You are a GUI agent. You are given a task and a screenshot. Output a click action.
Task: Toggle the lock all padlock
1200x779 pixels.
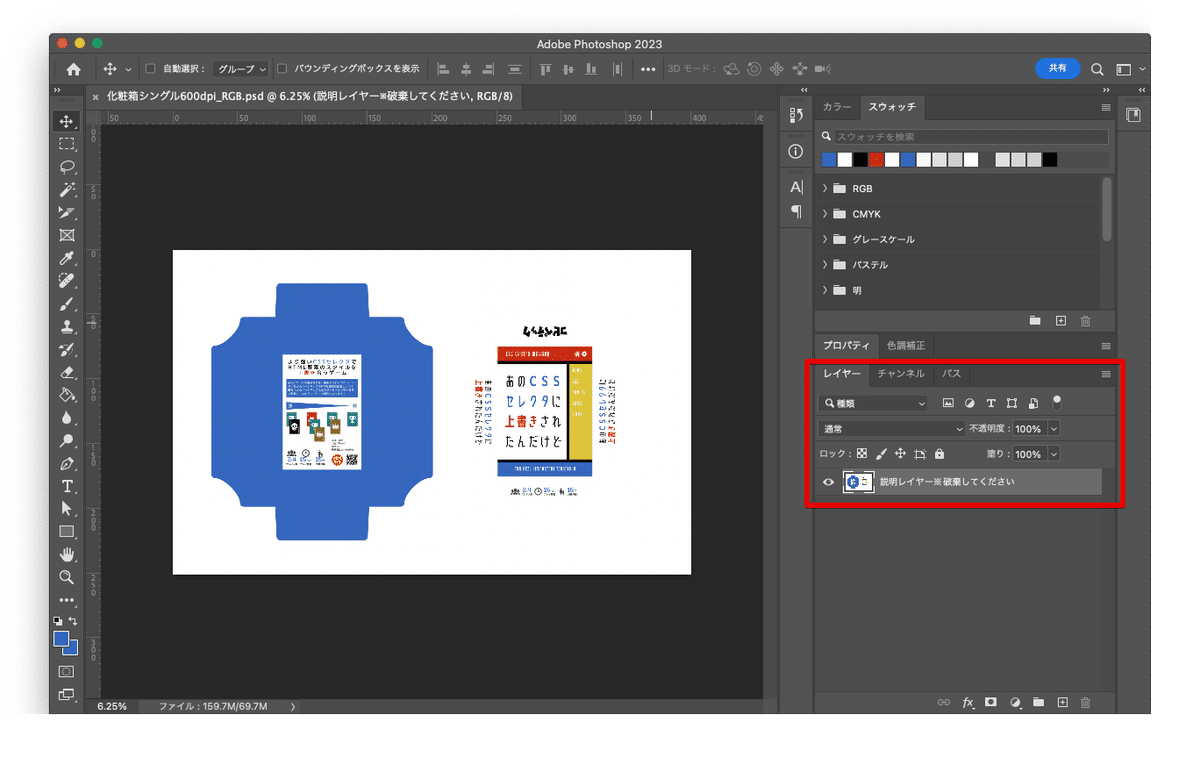click(x=939, y=454)
